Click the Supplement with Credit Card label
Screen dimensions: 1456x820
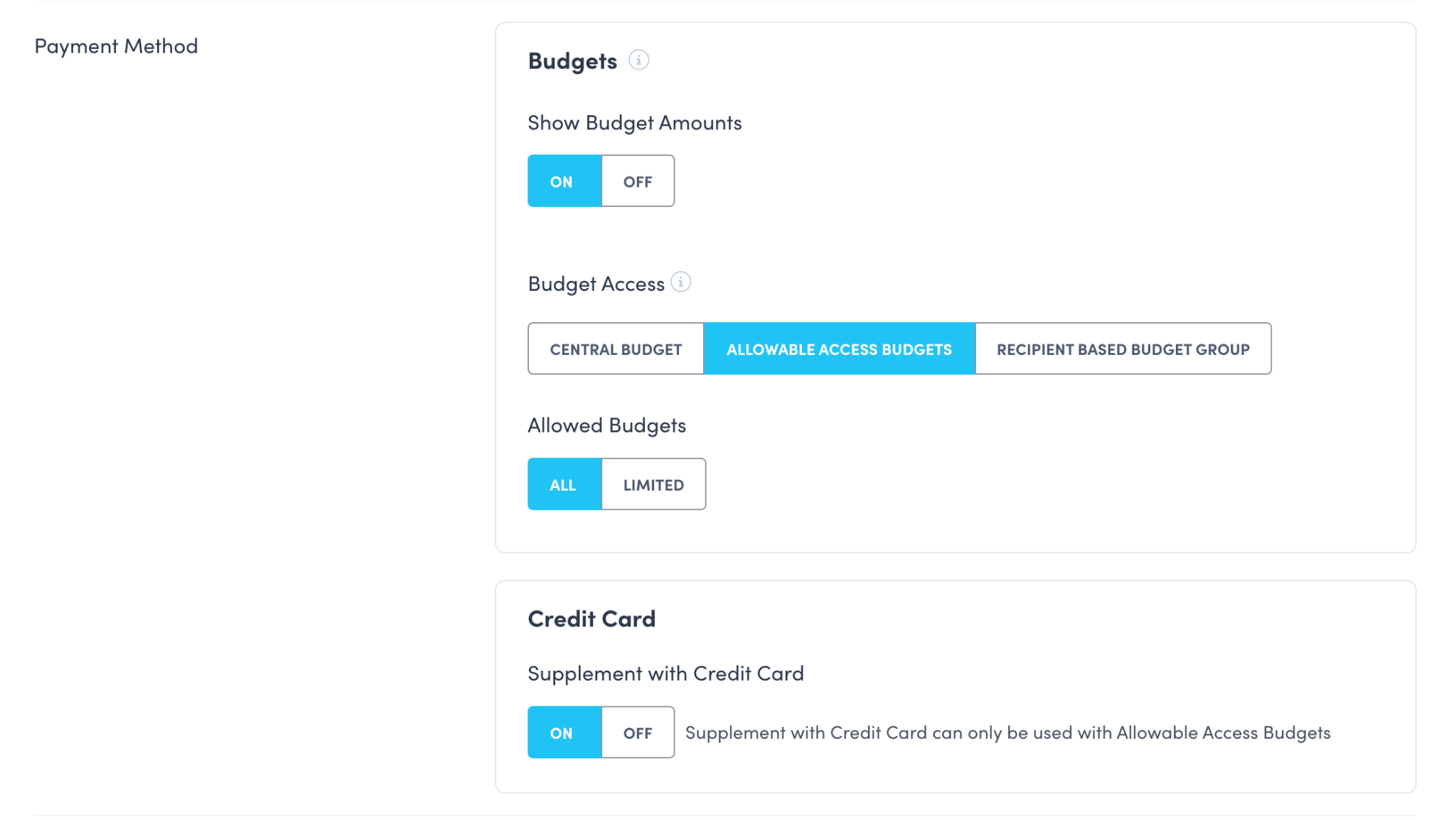click(665, 673)
